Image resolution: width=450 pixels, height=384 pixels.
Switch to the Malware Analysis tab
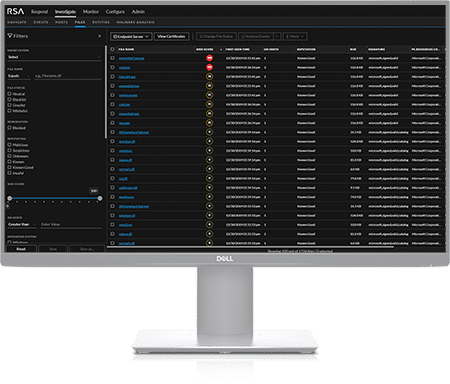tap(135, 22)
